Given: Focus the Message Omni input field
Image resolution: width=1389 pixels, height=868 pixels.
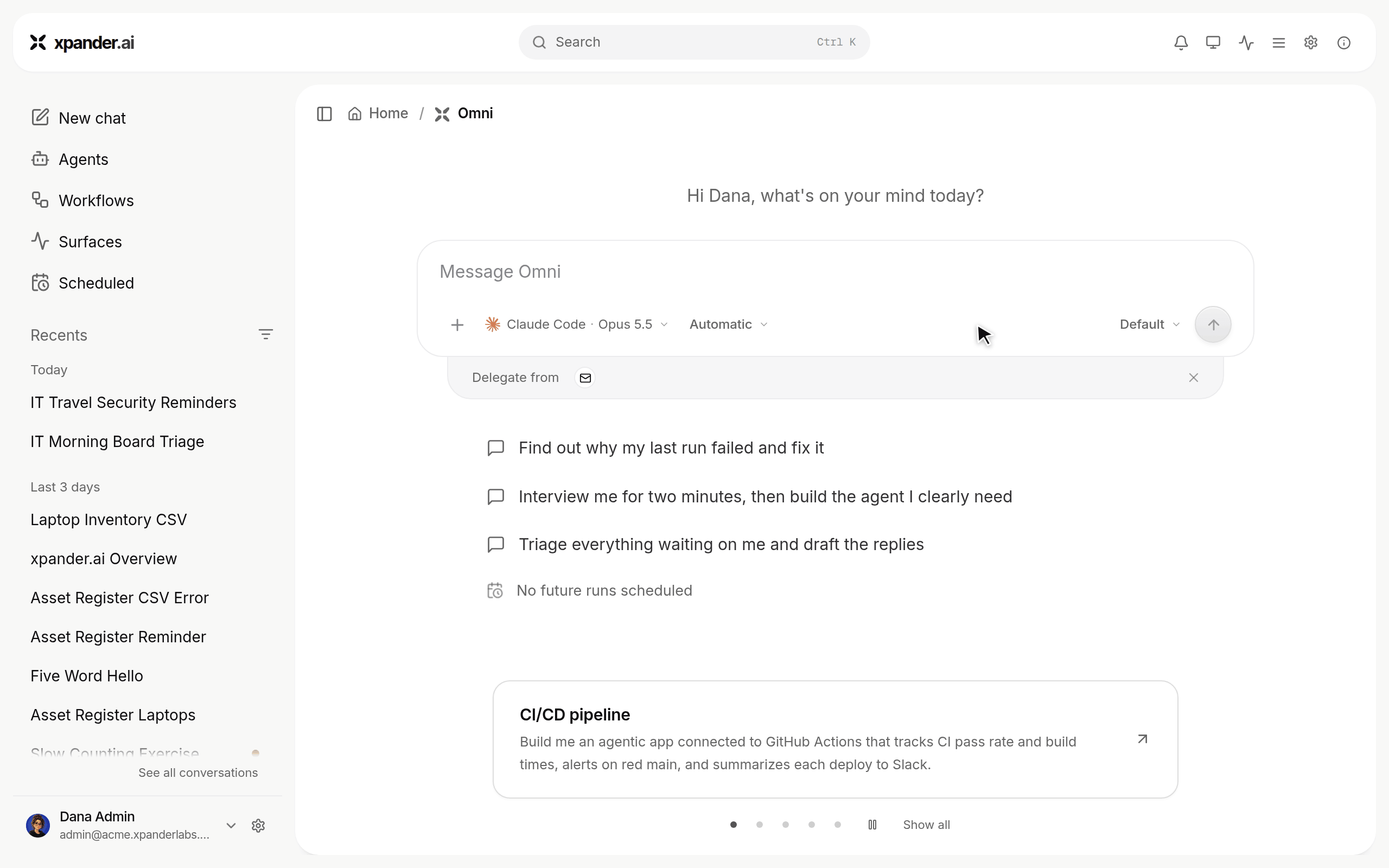Looking at the screenshot, I should (835, 272).
